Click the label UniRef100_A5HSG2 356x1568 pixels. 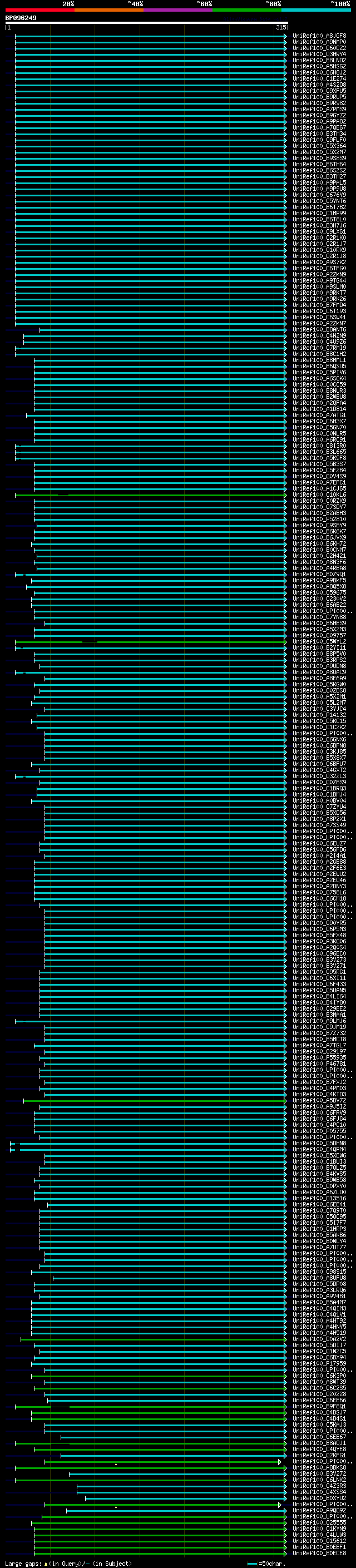coord(319,66)
